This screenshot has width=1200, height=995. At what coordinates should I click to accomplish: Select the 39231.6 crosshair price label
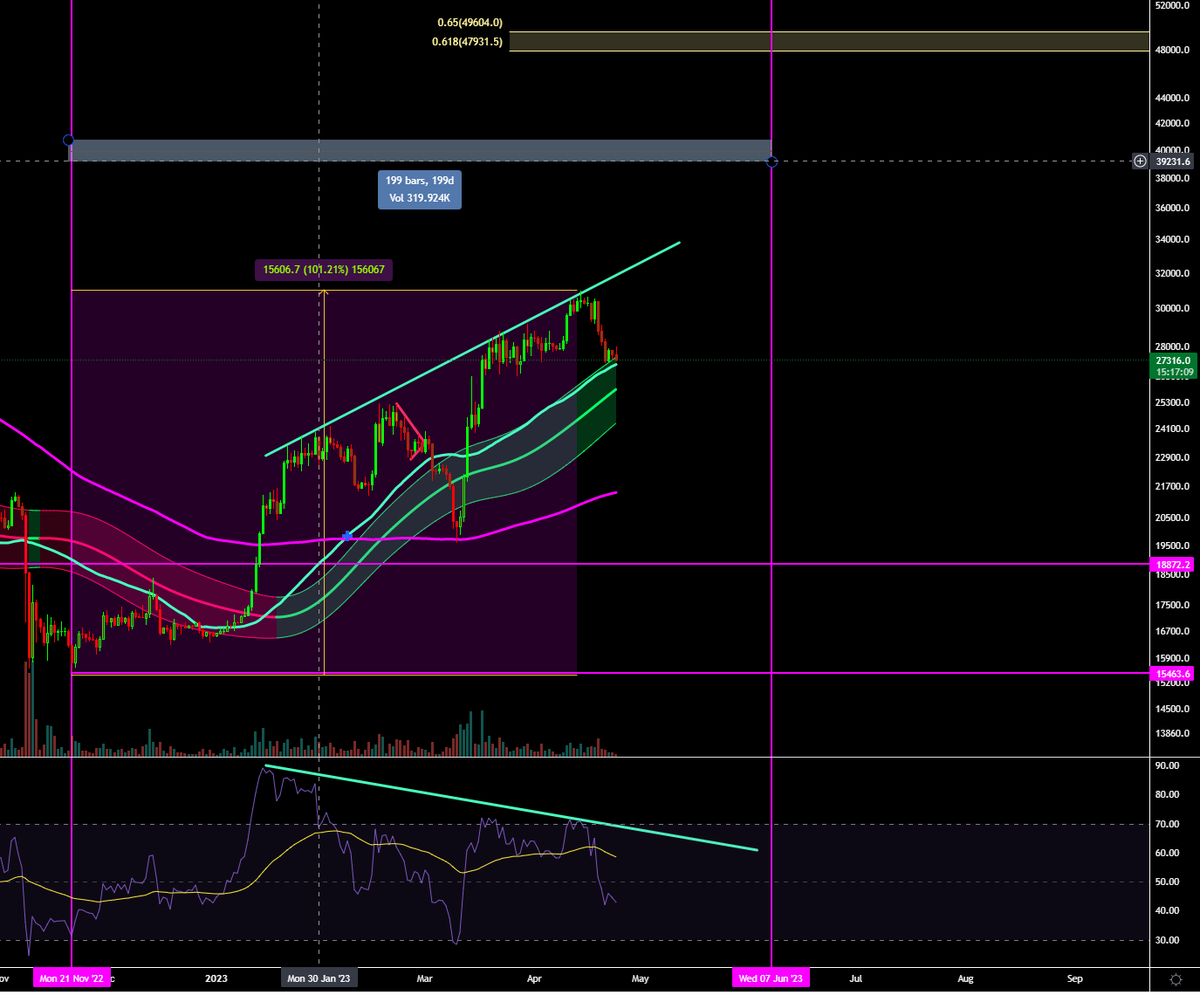pyautogui.click(x=1173, y=161)
